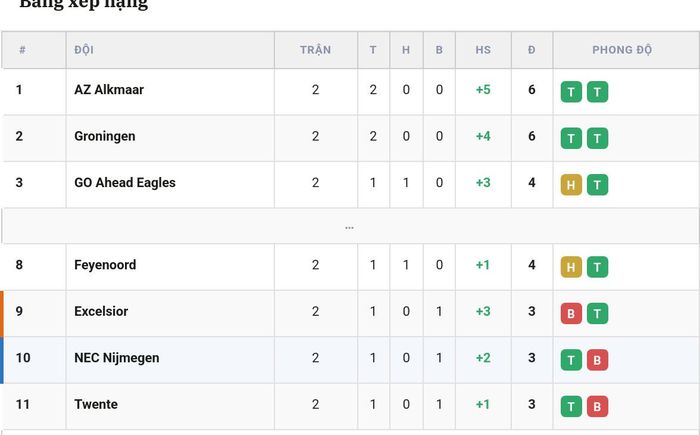
Task: Sort by the TRẬN column header
Action: (316, 50)
